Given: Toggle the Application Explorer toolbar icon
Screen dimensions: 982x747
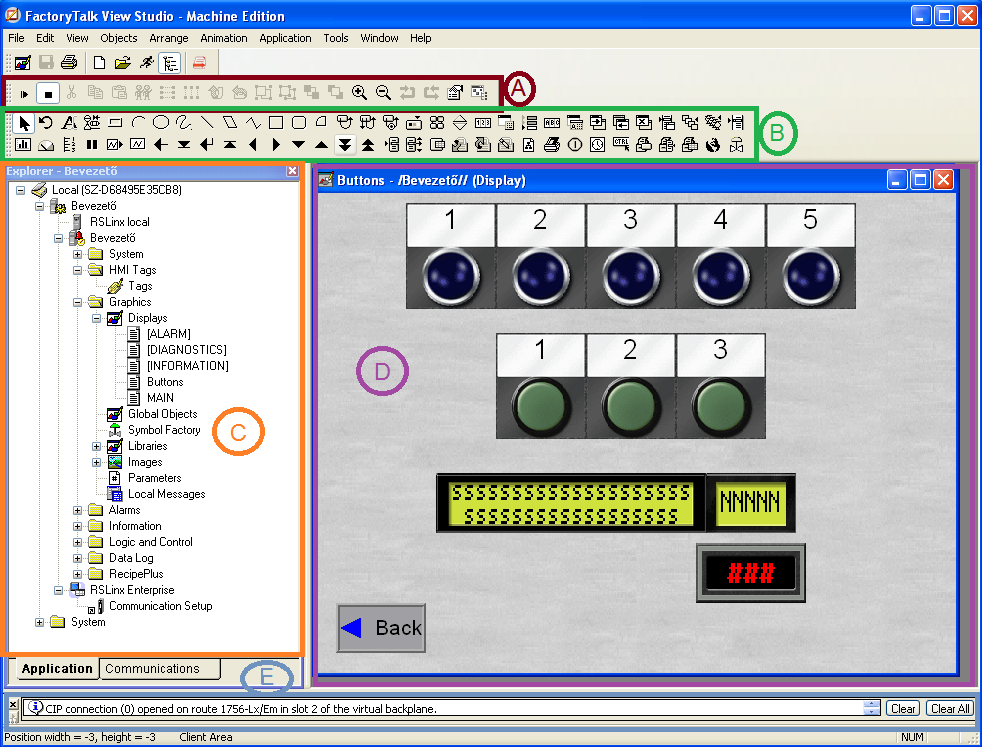Looking at the screenshot, I should click(170, 63).
